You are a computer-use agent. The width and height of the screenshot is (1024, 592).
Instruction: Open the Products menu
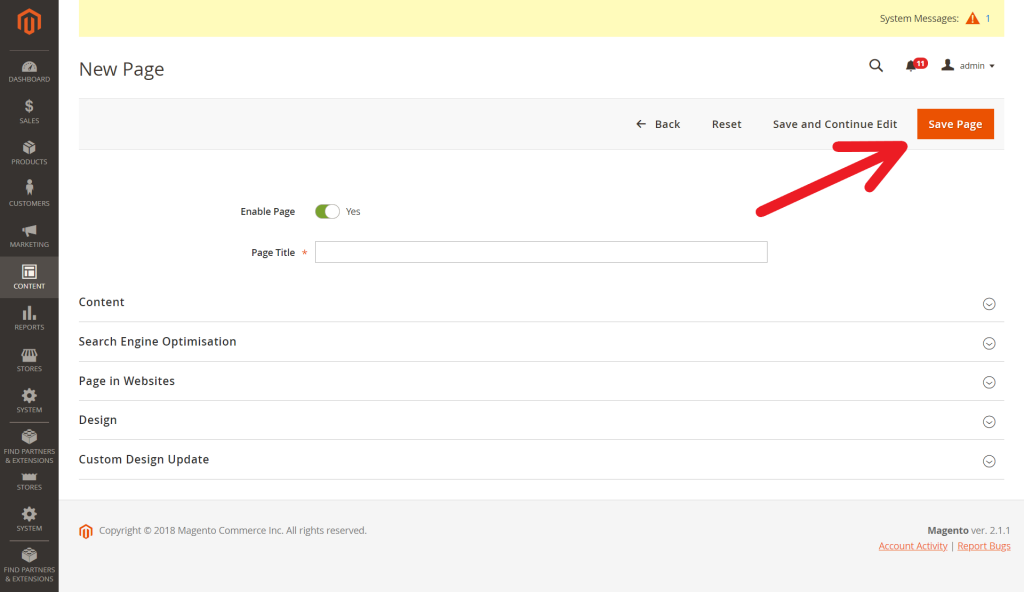pos(29,153)
